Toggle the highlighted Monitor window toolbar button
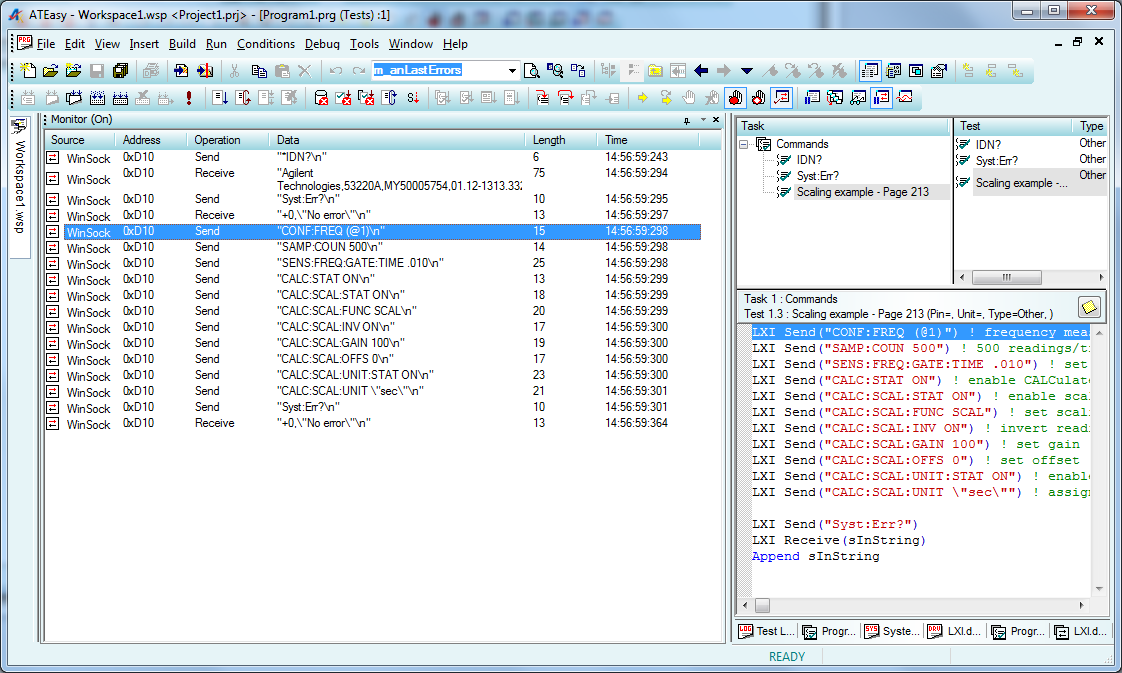This screenshot has height=673, width=1122. point(882,97)
